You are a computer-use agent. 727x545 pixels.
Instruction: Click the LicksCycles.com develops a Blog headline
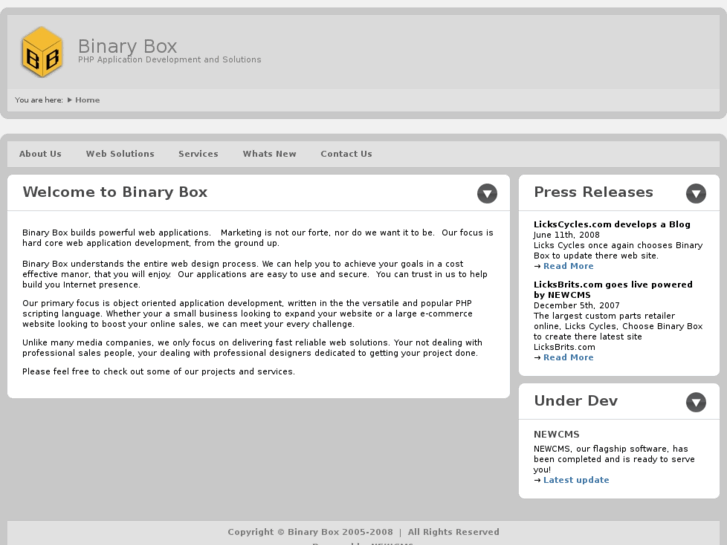click(612, 224)
